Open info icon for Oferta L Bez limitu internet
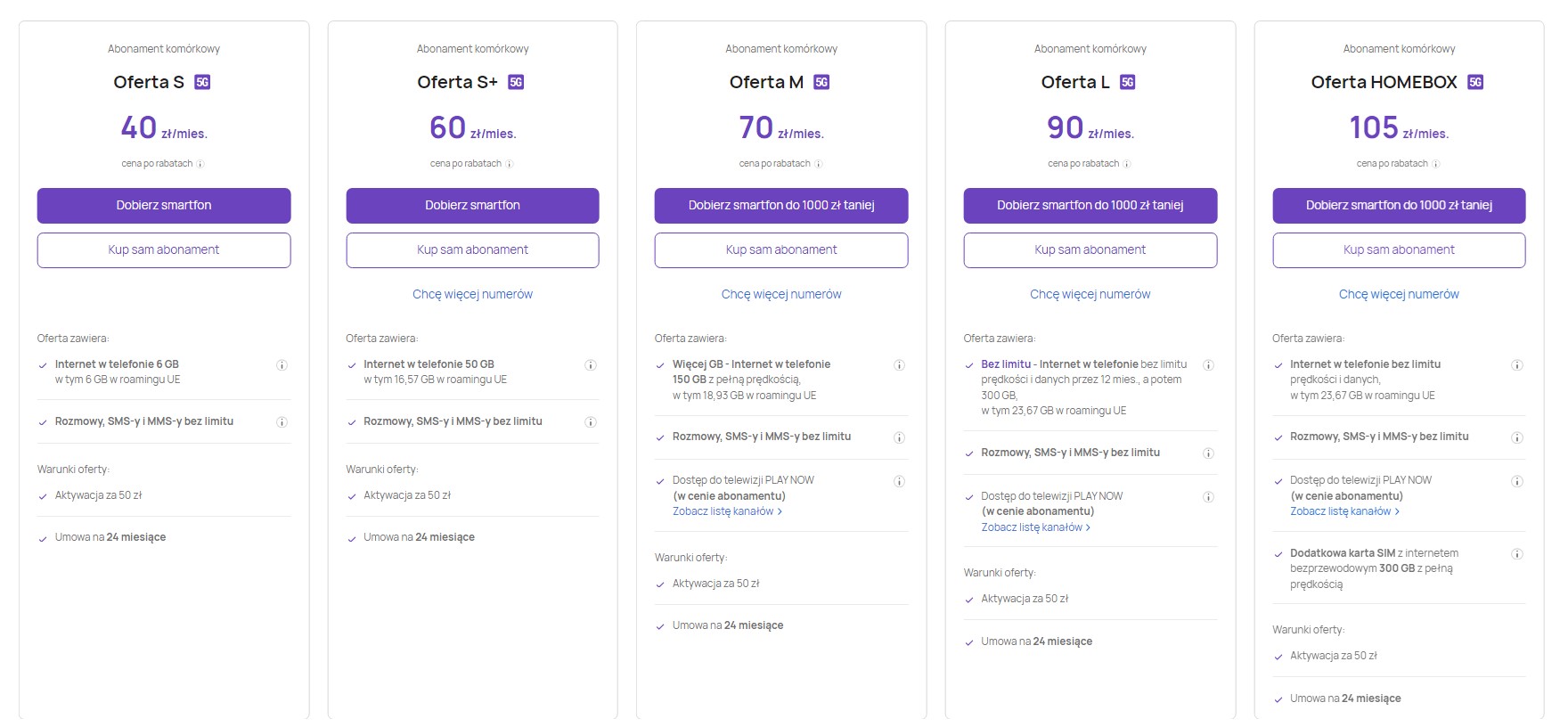 tap(1208, 365)
